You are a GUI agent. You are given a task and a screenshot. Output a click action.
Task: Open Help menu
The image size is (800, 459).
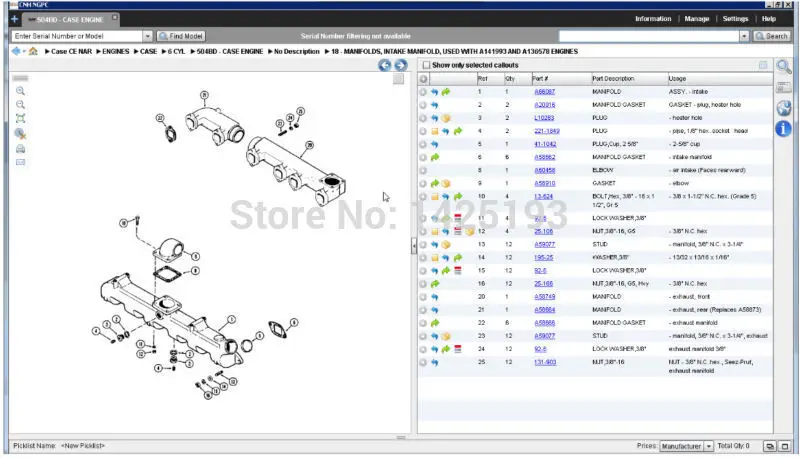(769, 19)
